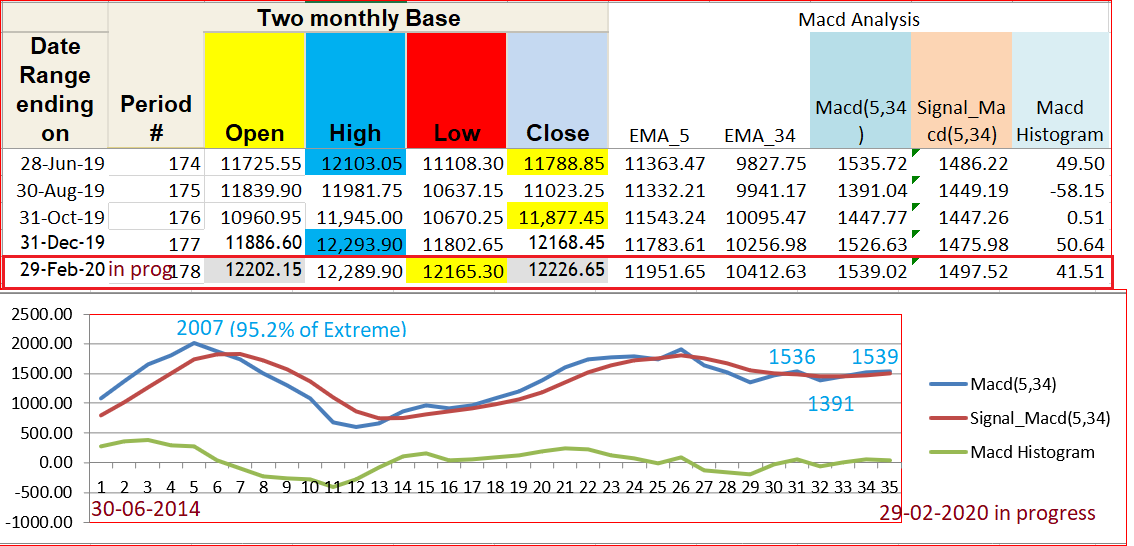Select the blue High column header

click(356, 90)
